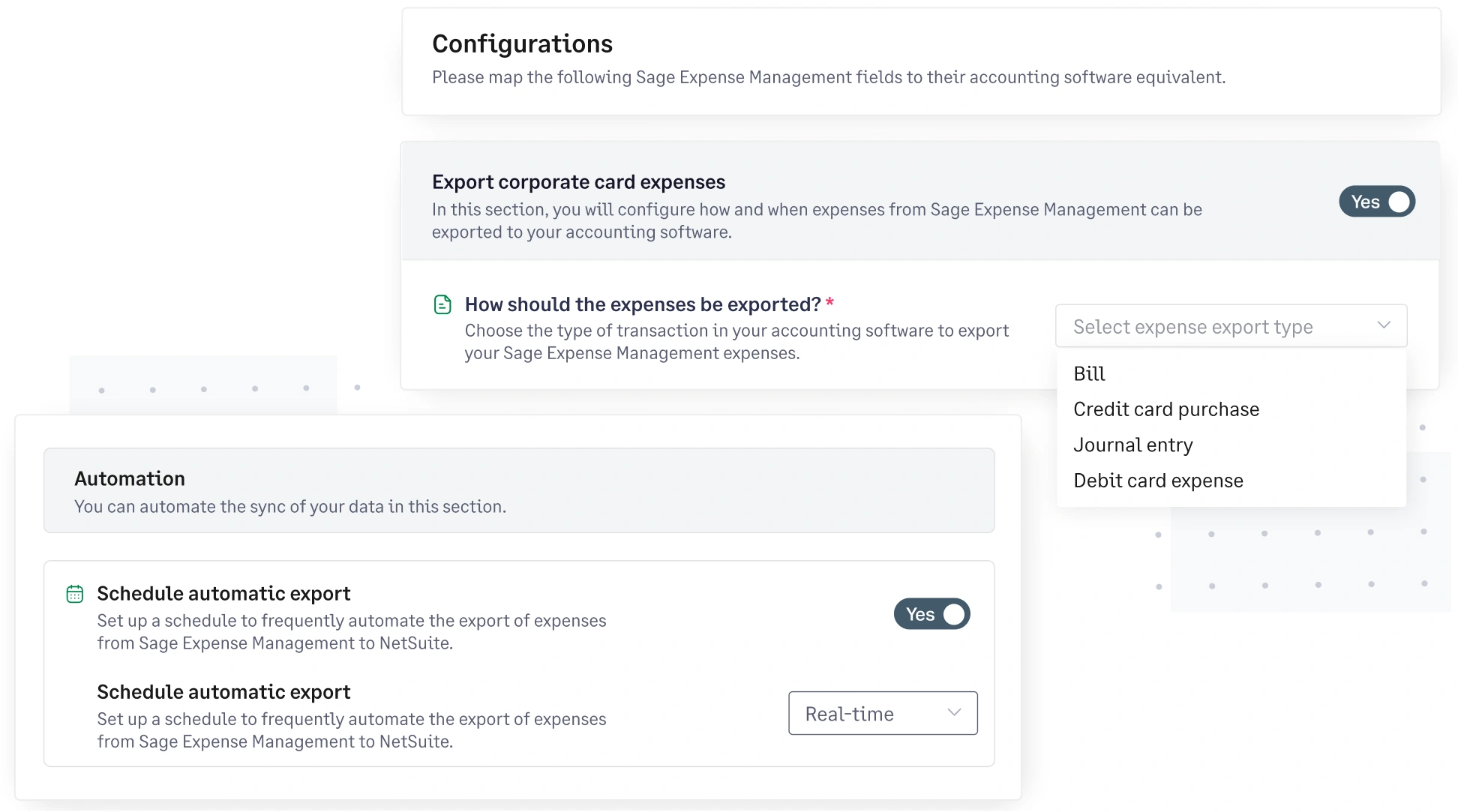Image resolution: width=1458 pixels, height=812 pixels.
Task: Select Bill as the expense export type
Action: (1088, 373)
